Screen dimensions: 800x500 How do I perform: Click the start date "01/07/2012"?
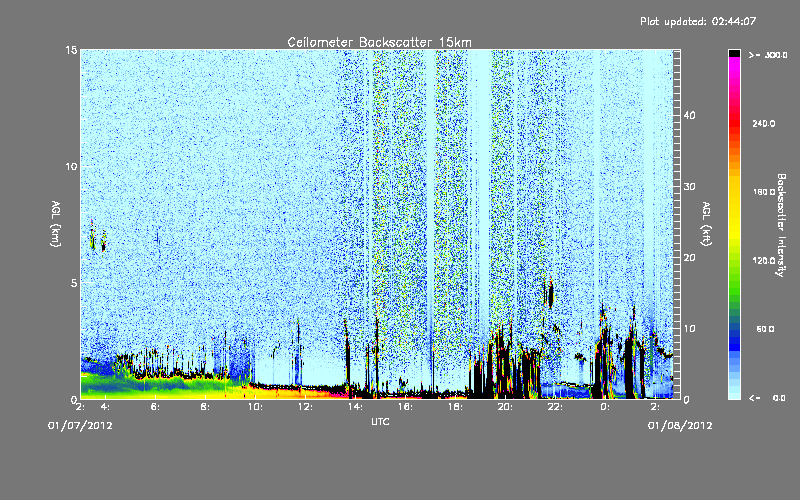tap(80, 426)
